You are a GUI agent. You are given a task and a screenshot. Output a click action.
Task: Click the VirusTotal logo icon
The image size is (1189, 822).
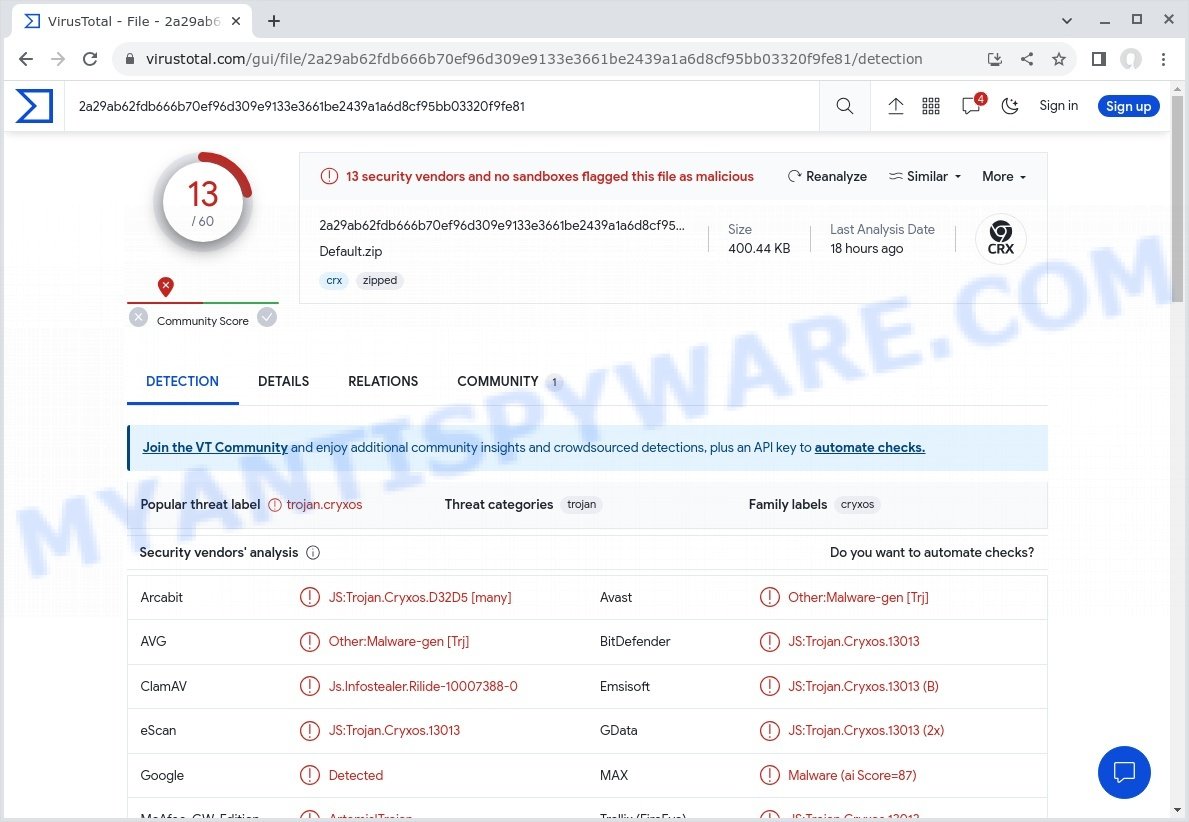[34, 106]
